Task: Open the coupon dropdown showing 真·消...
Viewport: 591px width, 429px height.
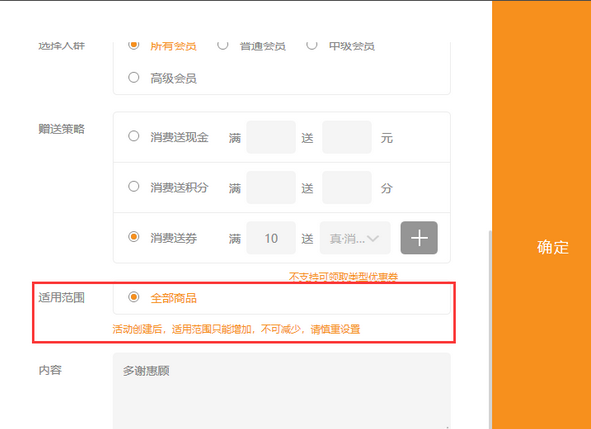Action: click(x=355, y=238)
